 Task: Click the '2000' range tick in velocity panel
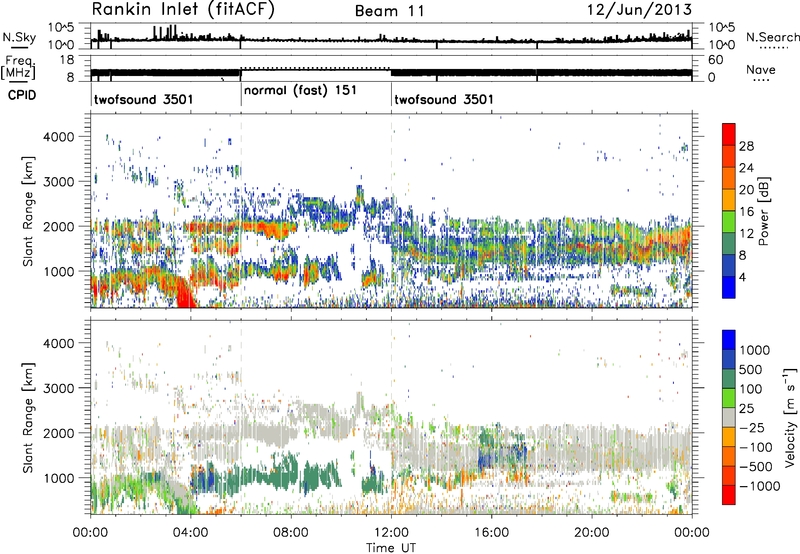point(59,433)
